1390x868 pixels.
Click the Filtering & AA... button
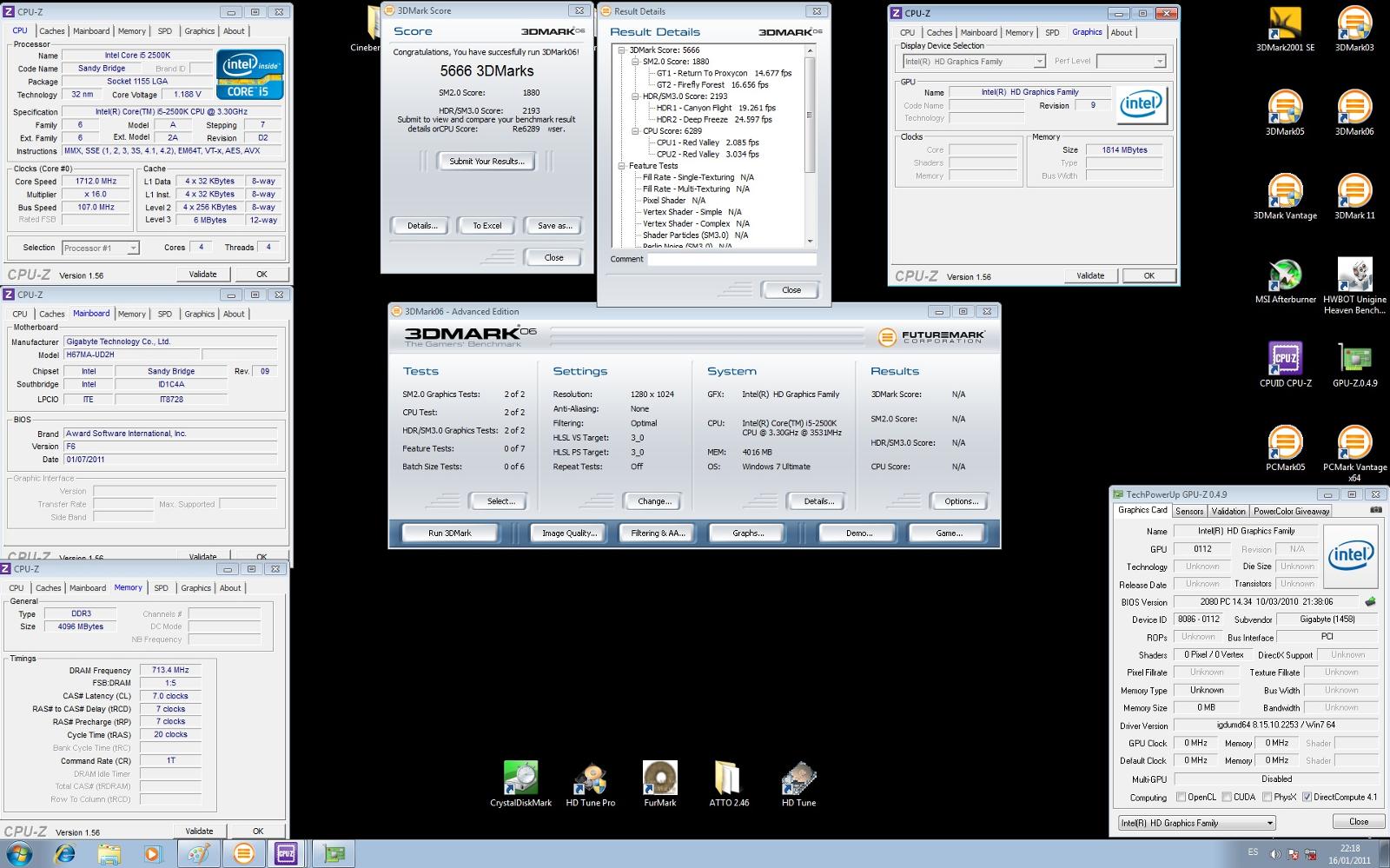[659, 533]
